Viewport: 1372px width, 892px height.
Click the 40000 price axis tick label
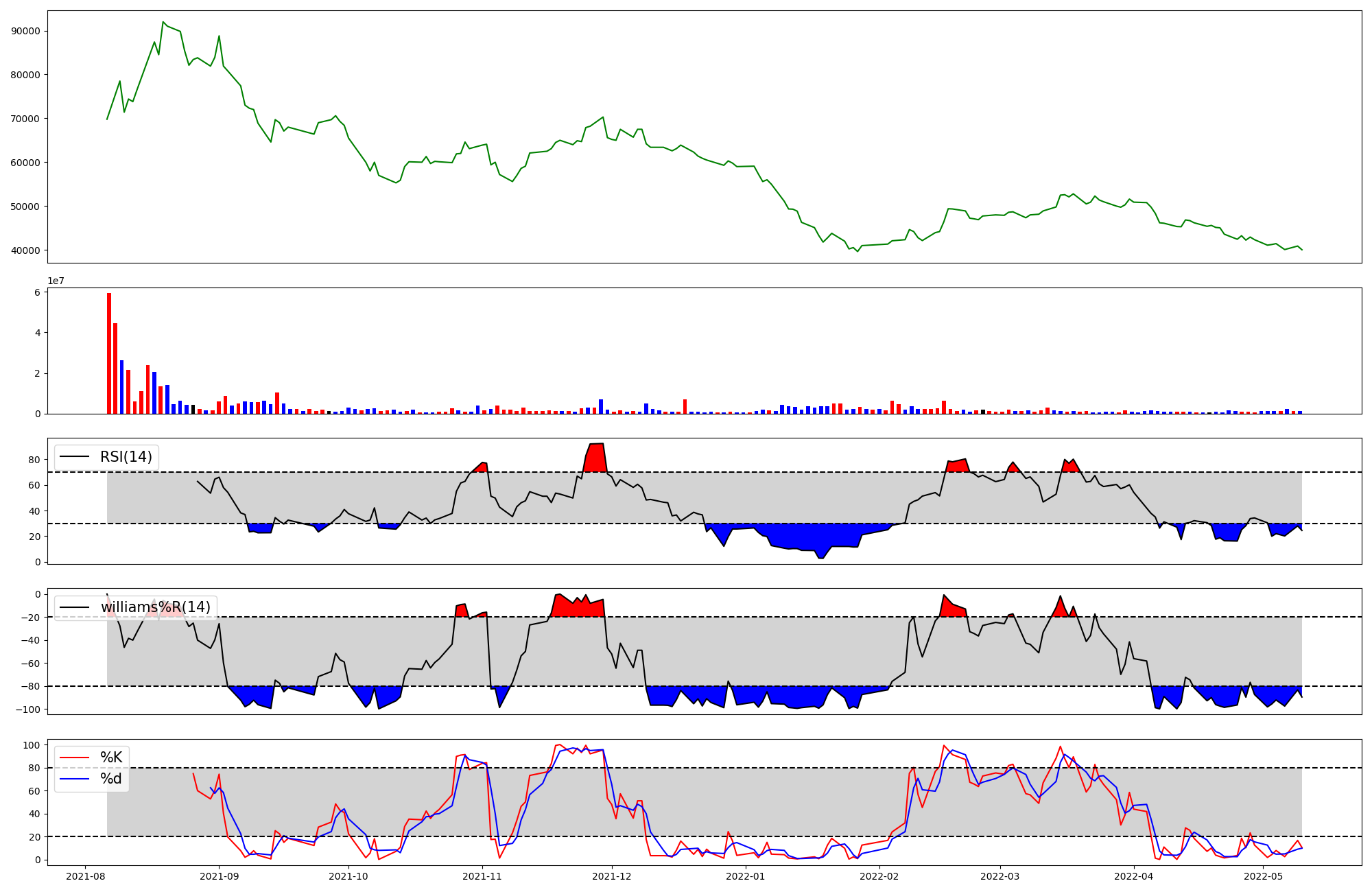click(26, 250)
